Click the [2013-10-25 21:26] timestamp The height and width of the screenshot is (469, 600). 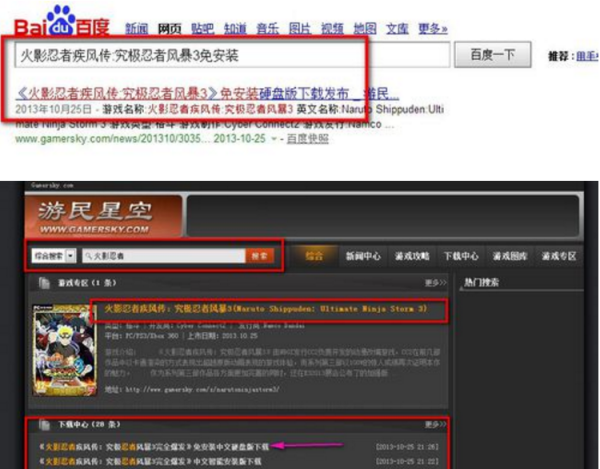(x=407, y=446)
